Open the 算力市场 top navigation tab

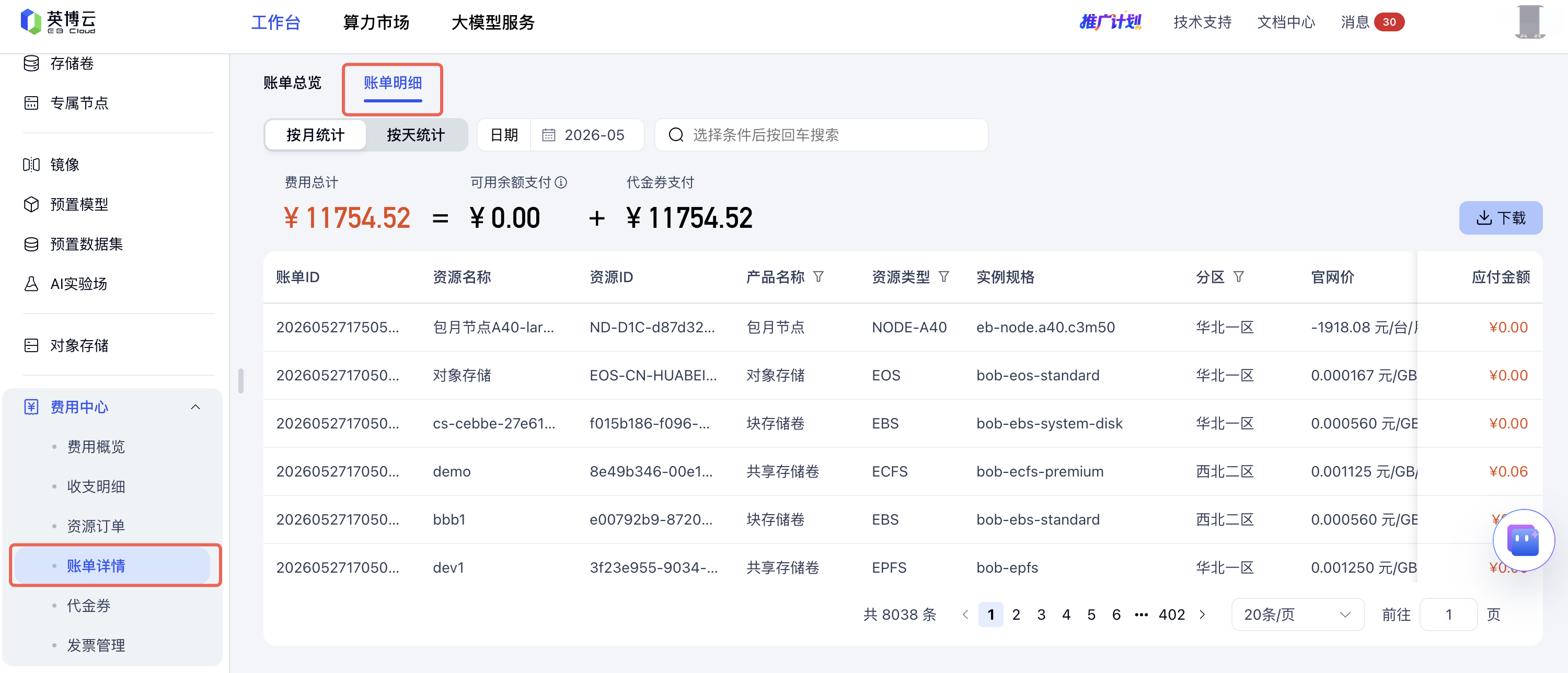tap(376, 22)
